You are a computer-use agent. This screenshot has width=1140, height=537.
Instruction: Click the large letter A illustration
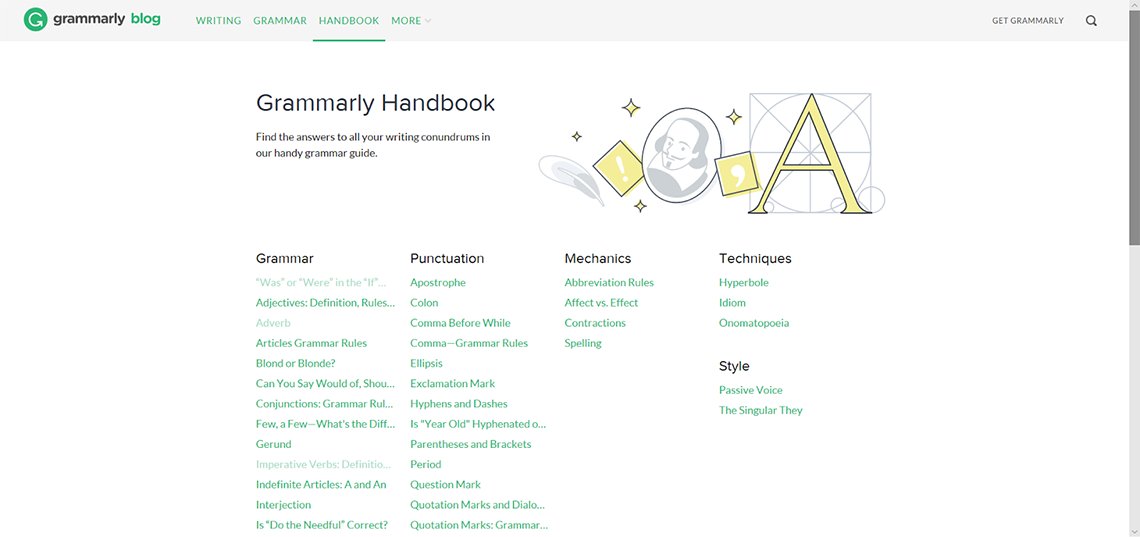810,155
